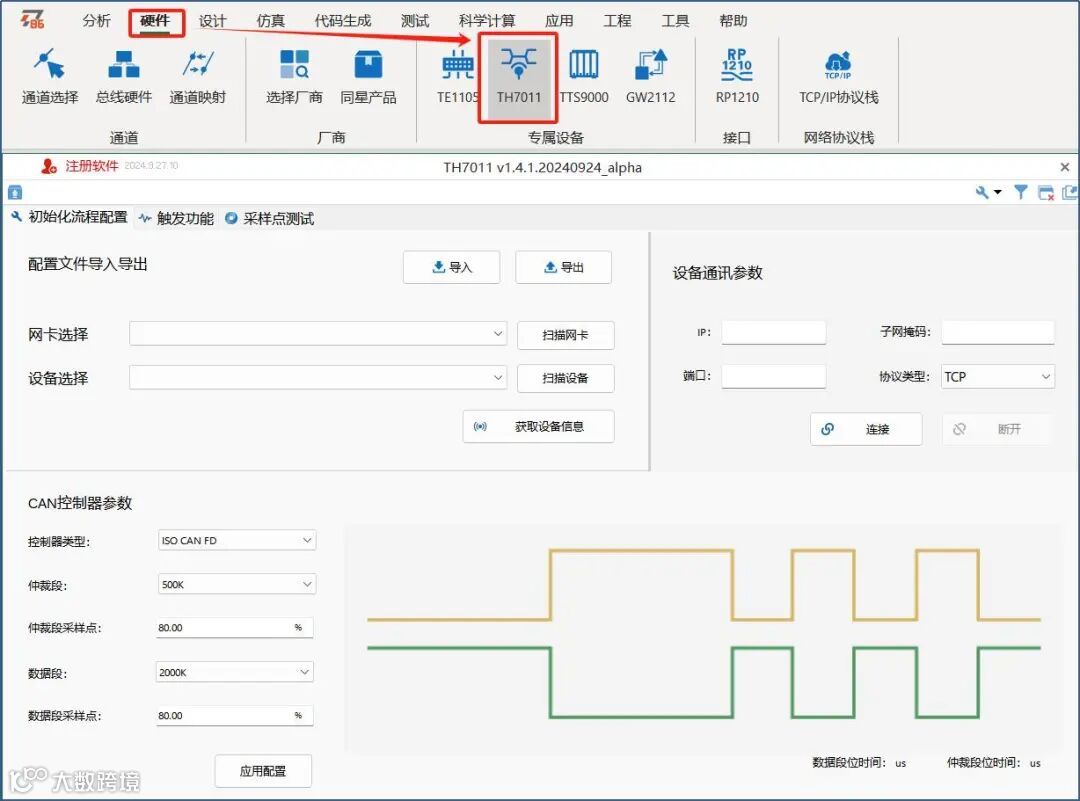Switch to 初始化流程配置 tab

pos(70,218)
